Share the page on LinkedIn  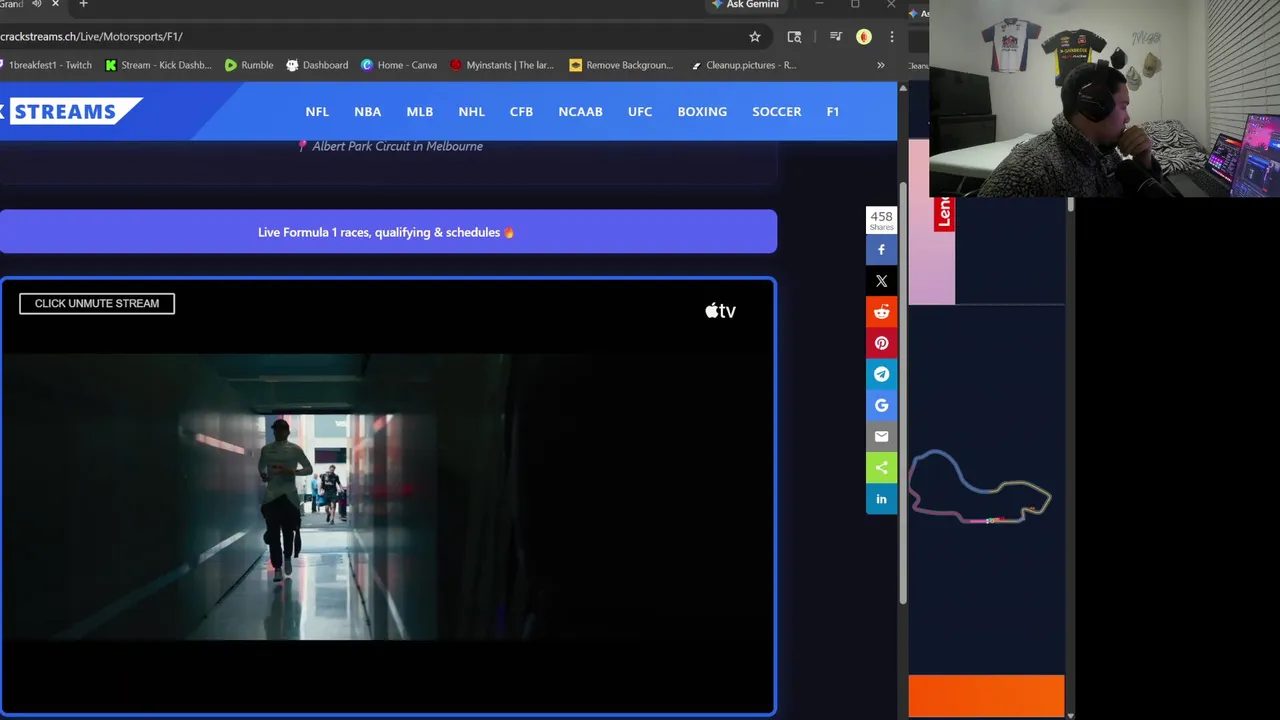pyautogui.click(x=881, y=498)
